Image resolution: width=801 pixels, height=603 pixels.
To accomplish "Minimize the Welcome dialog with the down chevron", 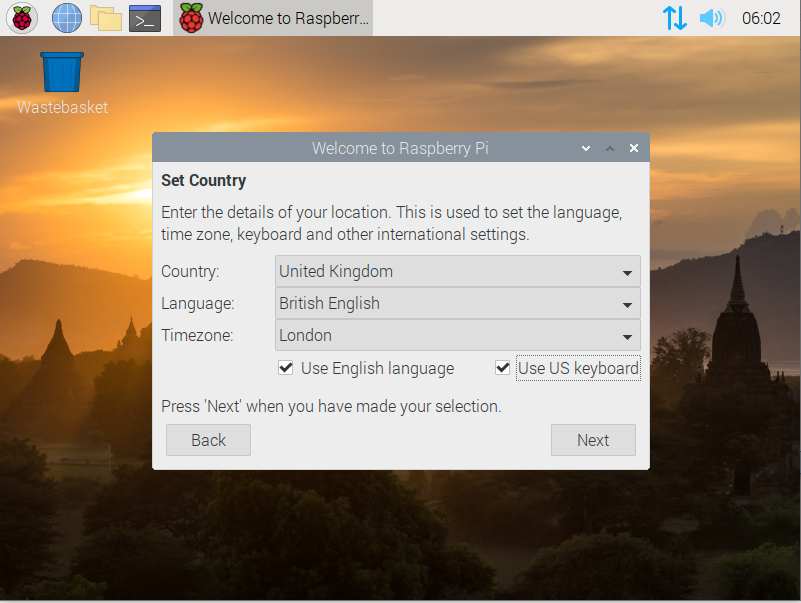I will (586, 148).
